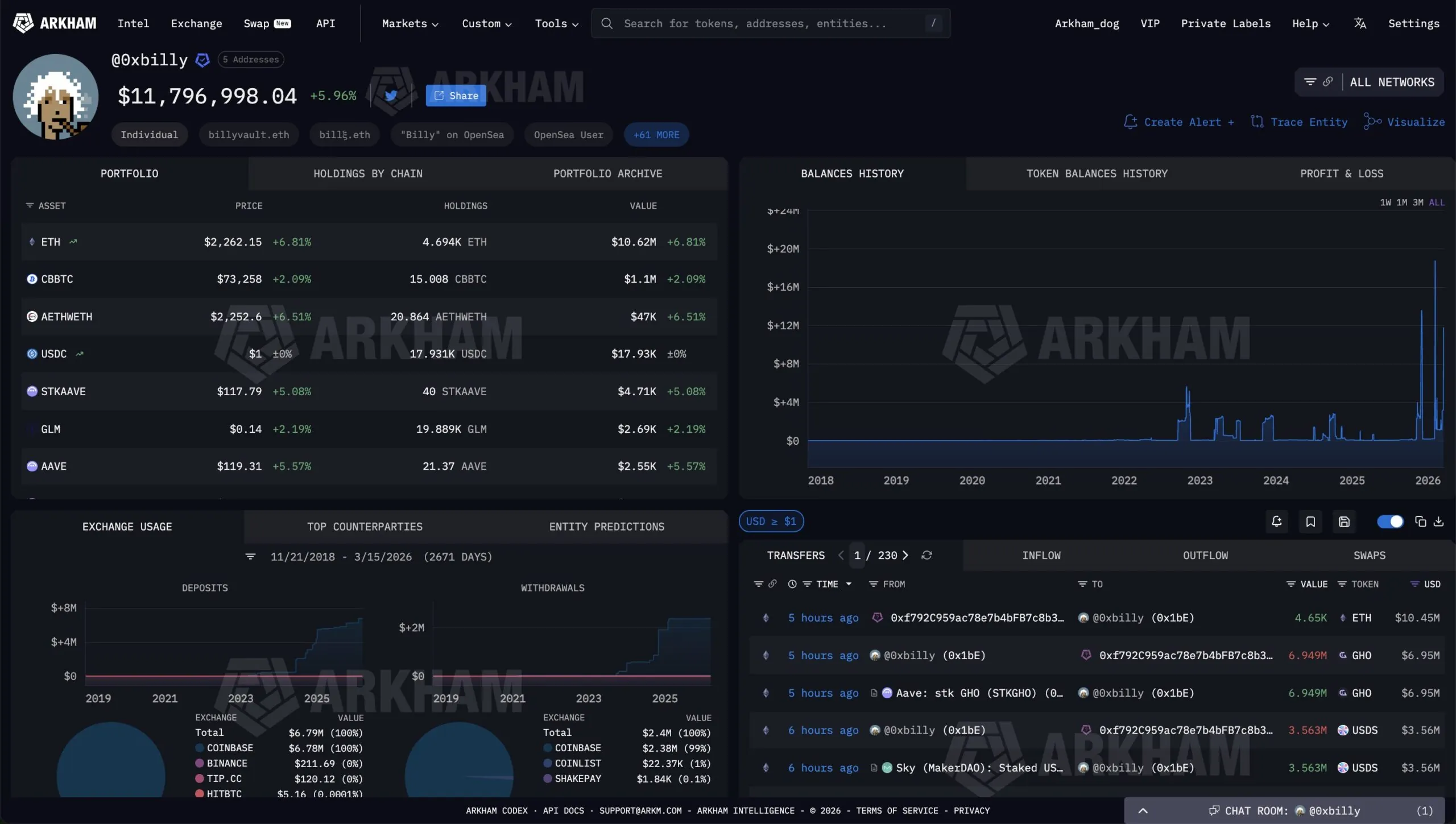Go to next transfers page arrow
The width and height of the screenshot is (1456, 824).
point(905,555)
